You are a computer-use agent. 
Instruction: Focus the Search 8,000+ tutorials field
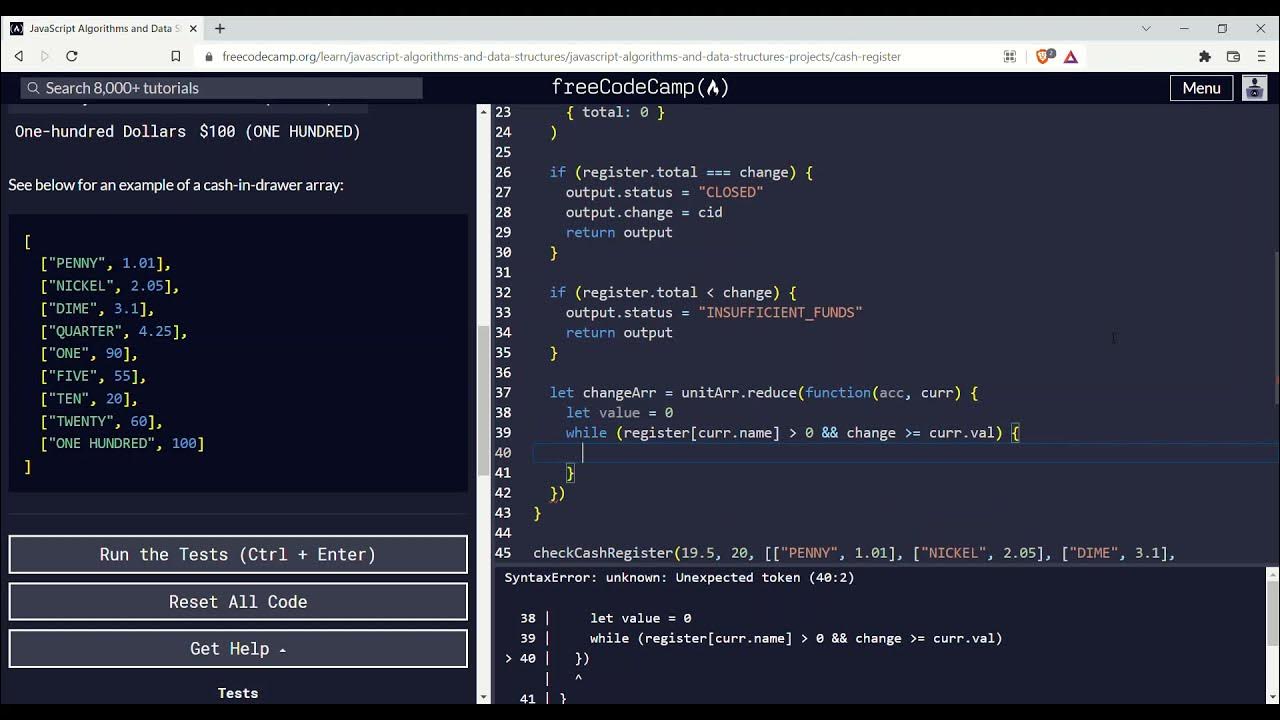222,88
